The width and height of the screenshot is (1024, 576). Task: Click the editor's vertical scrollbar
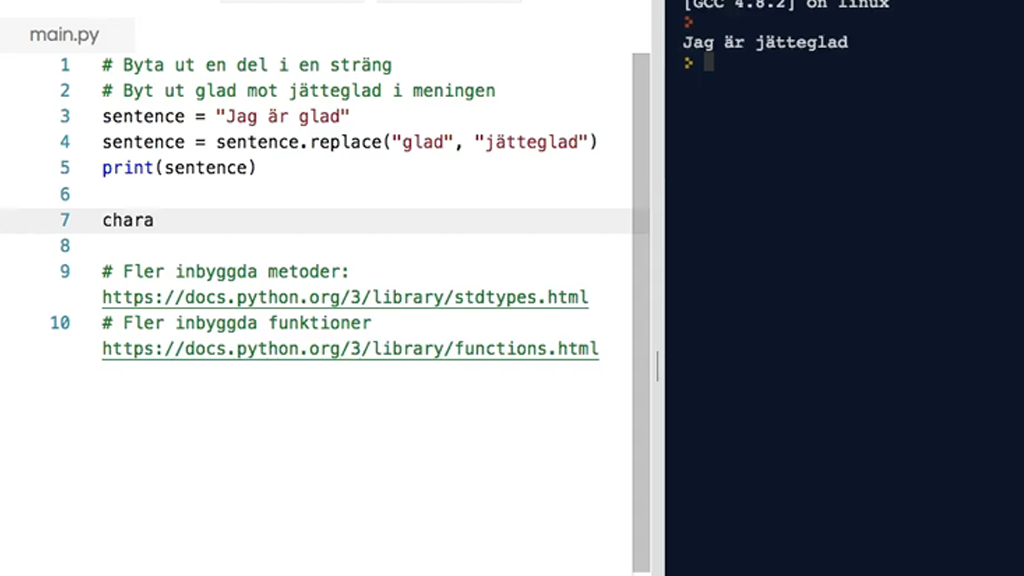[641, 300]
